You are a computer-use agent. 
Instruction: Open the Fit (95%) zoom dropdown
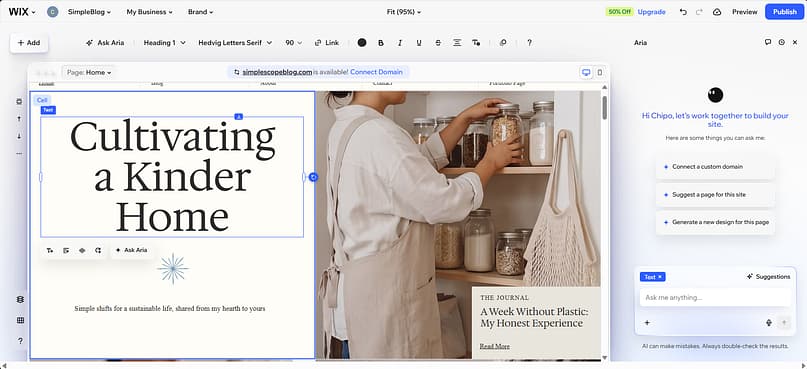pyautogui.click(x=404, y=12)
